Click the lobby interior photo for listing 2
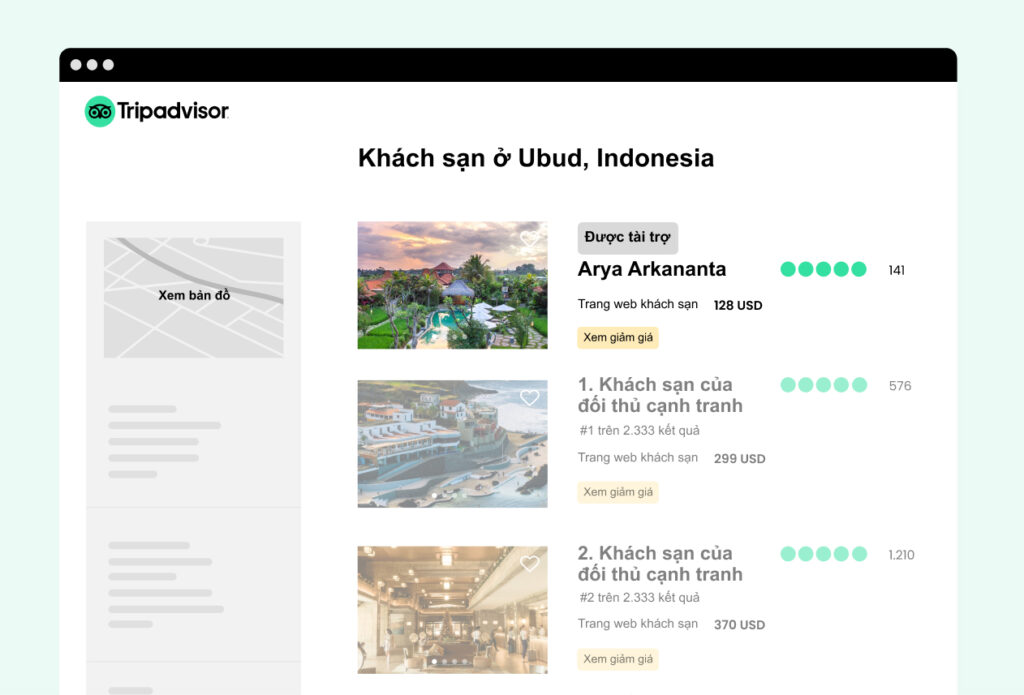1024x695 pixels. point(453,609)
